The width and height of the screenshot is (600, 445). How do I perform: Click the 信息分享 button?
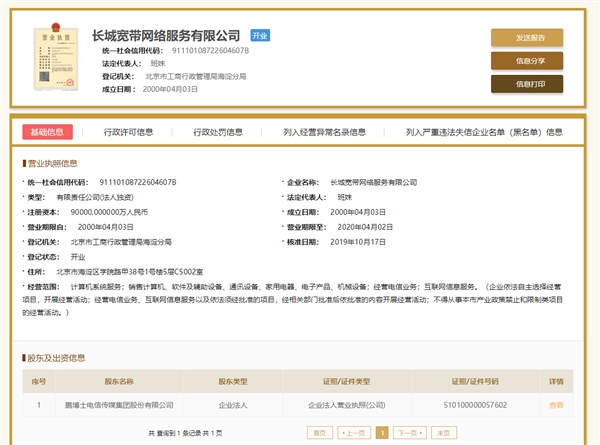[527, 61]
